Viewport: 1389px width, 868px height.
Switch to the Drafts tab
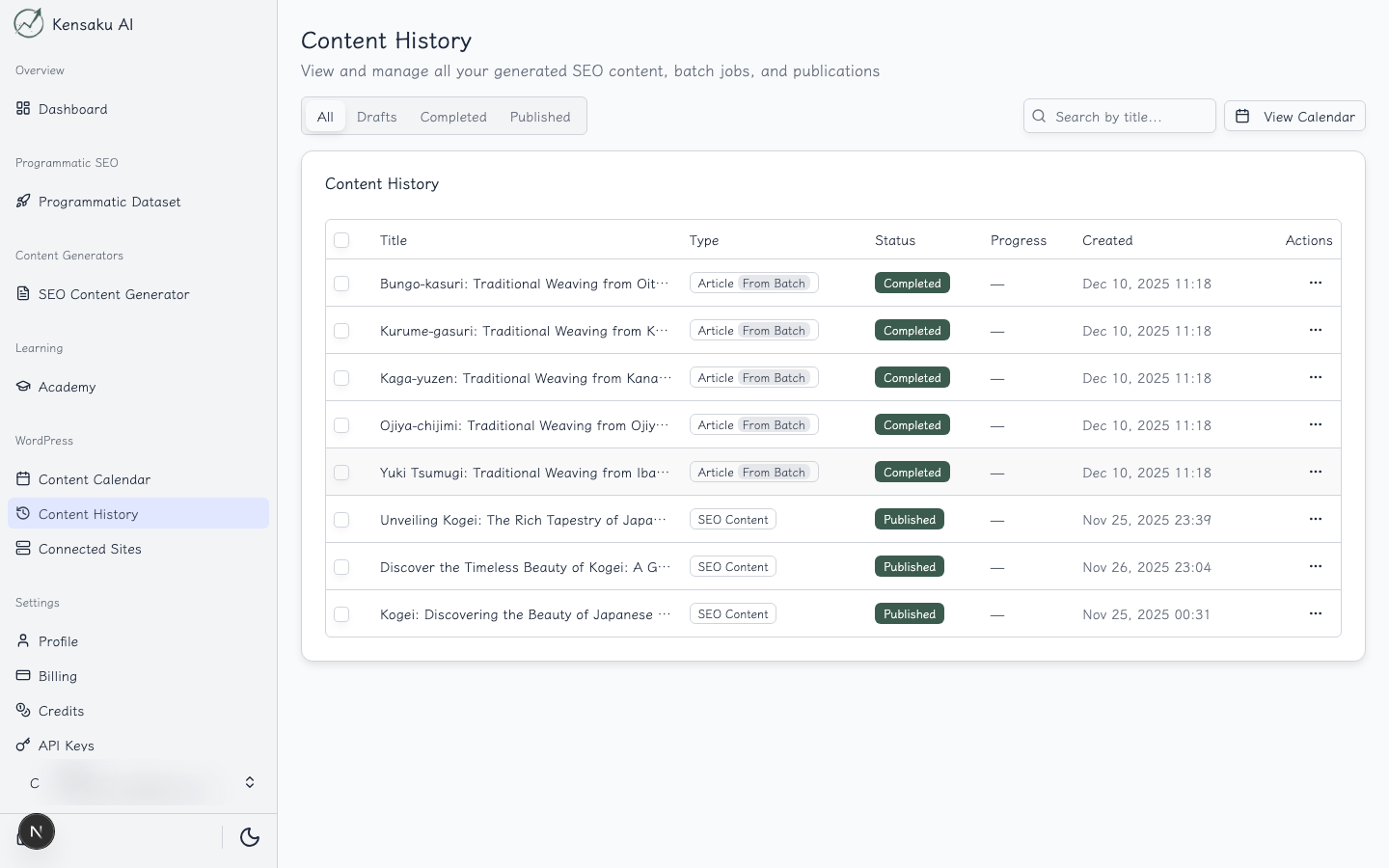click(x=376, y=117)
